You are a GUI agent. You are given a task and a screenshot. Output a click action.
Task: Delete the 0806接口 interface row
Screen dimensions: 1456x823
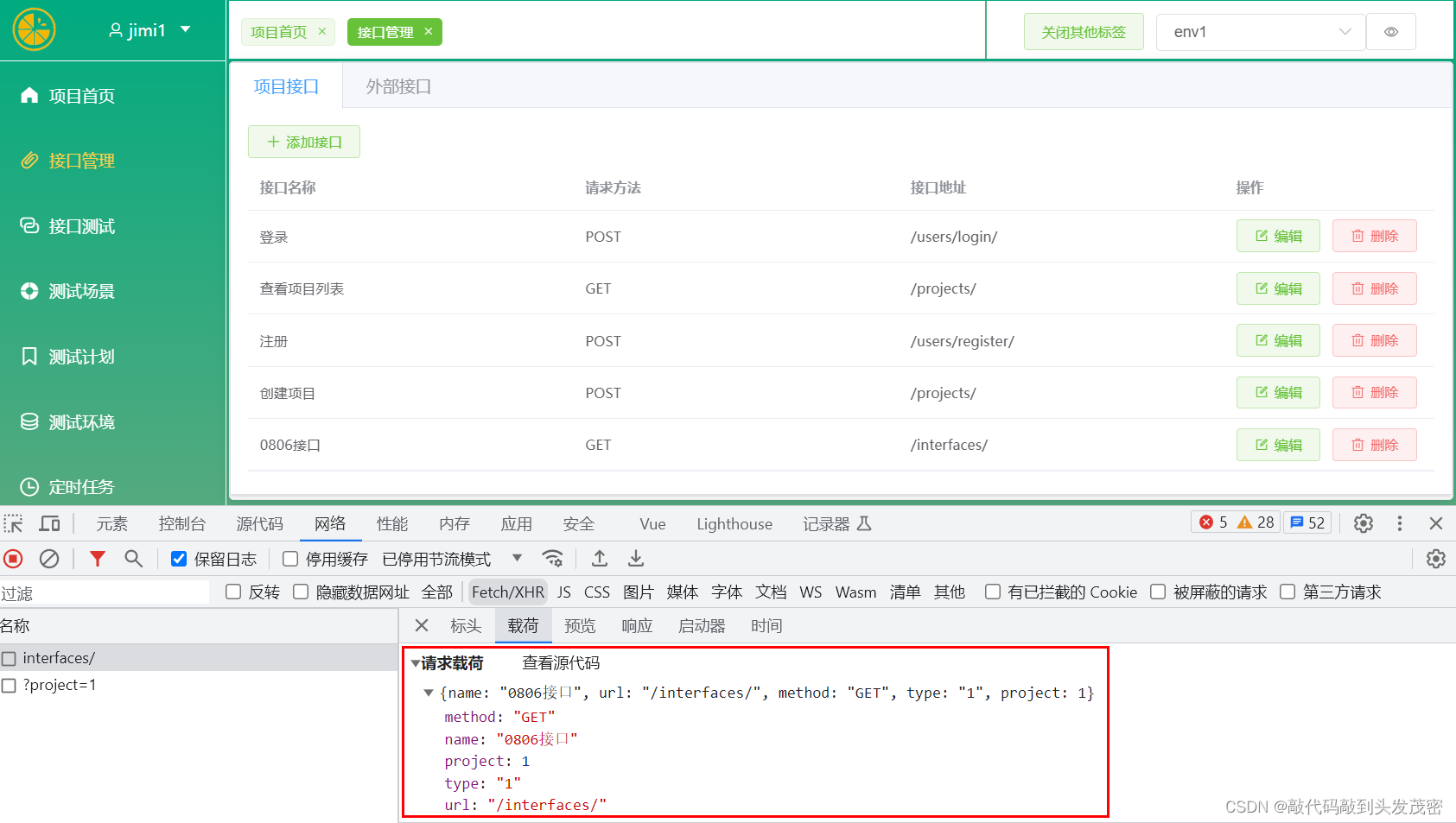pos(1374,445)
